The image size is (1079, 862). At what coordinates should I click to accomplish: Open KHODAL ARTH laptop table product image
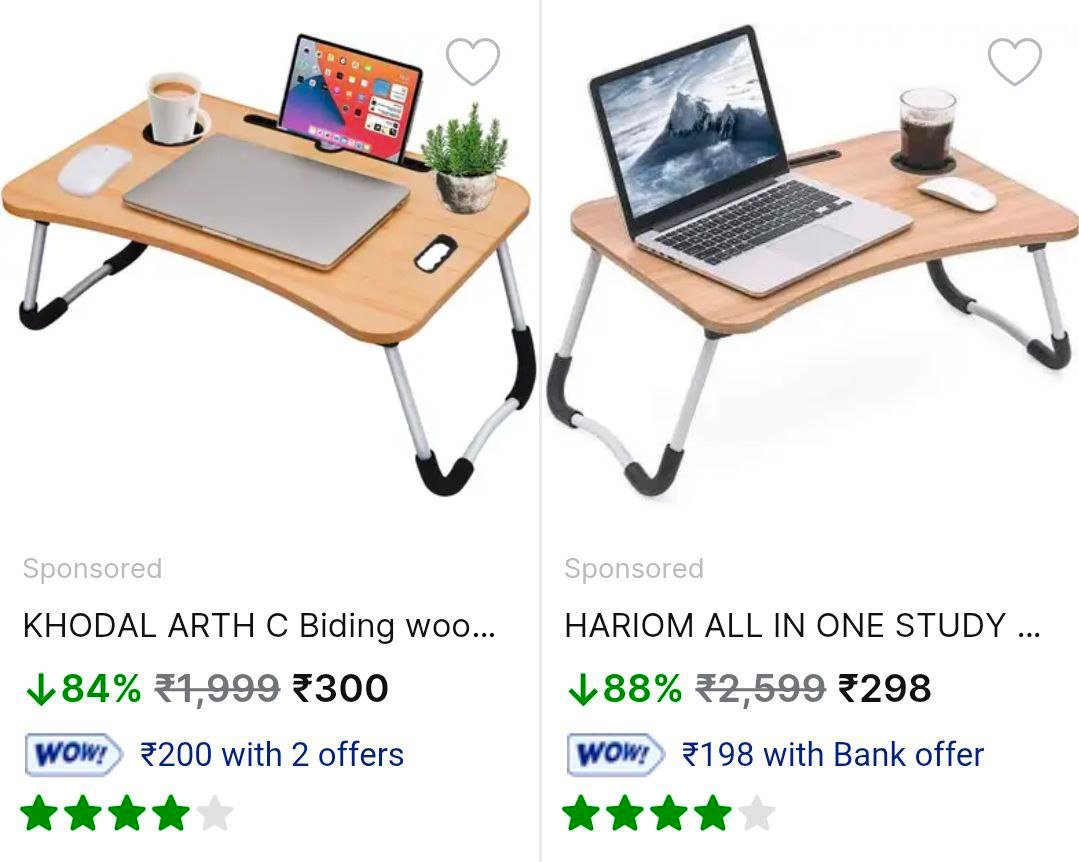[268, 265]
